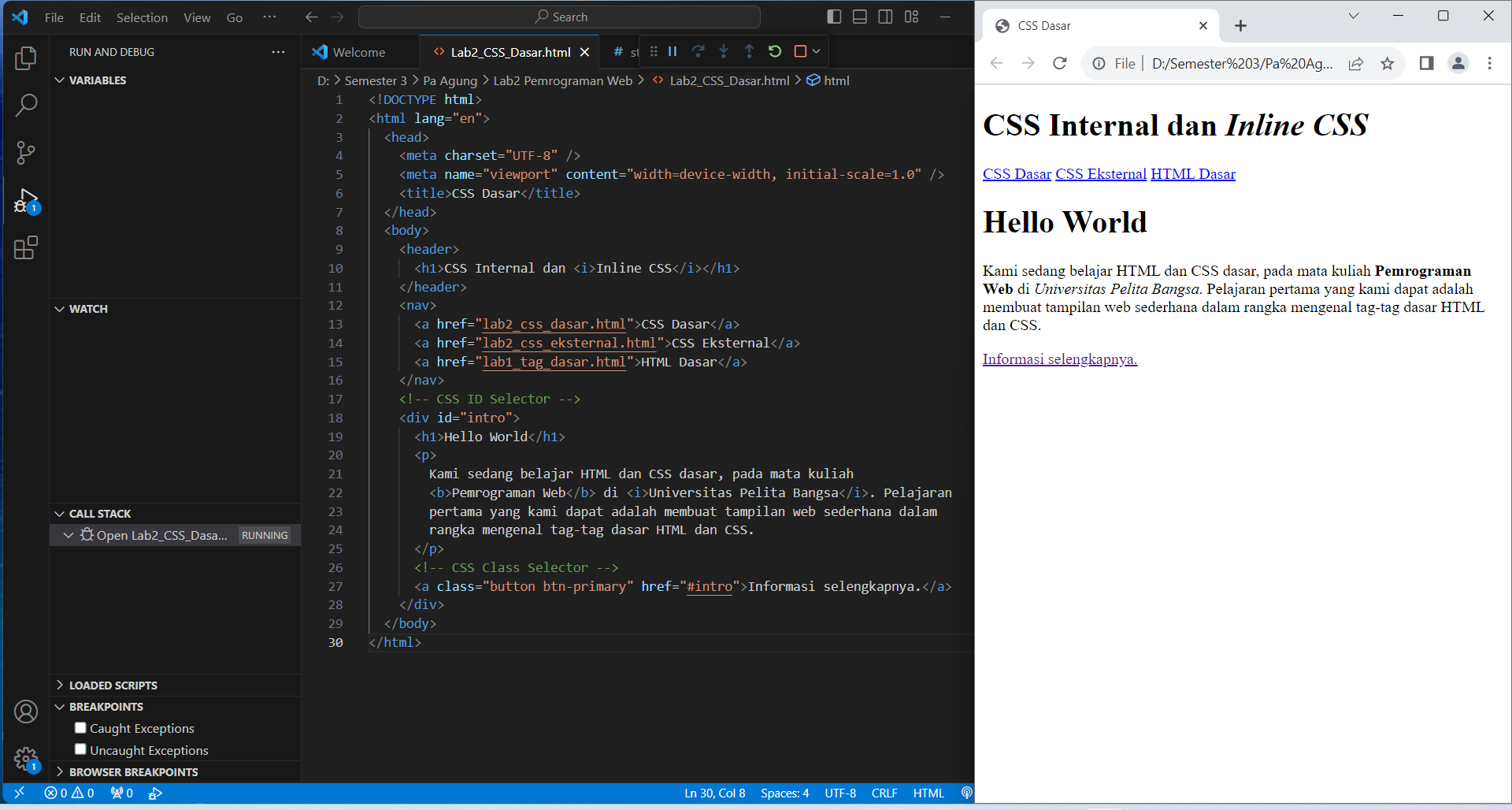The image size is (1512, 810).
Task: Click the Informasi selengkapnya link
Action: (1059, 359)
